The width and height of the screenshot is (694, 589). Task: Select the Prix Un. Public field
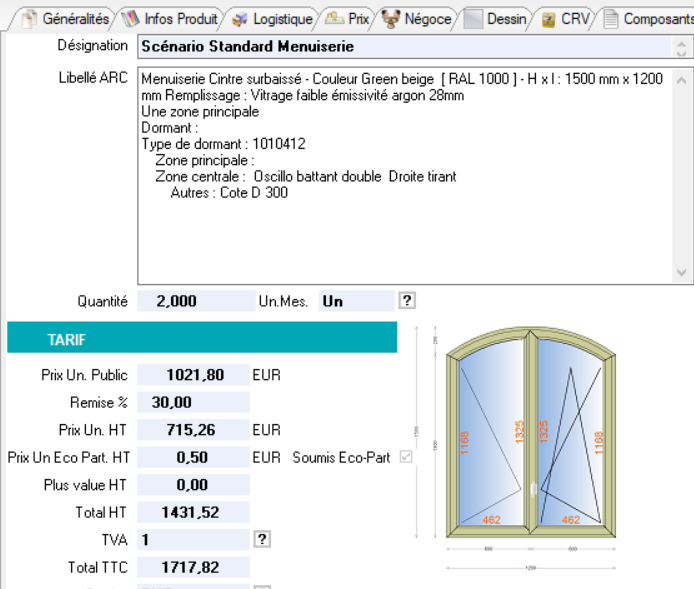tap(193, 375)
